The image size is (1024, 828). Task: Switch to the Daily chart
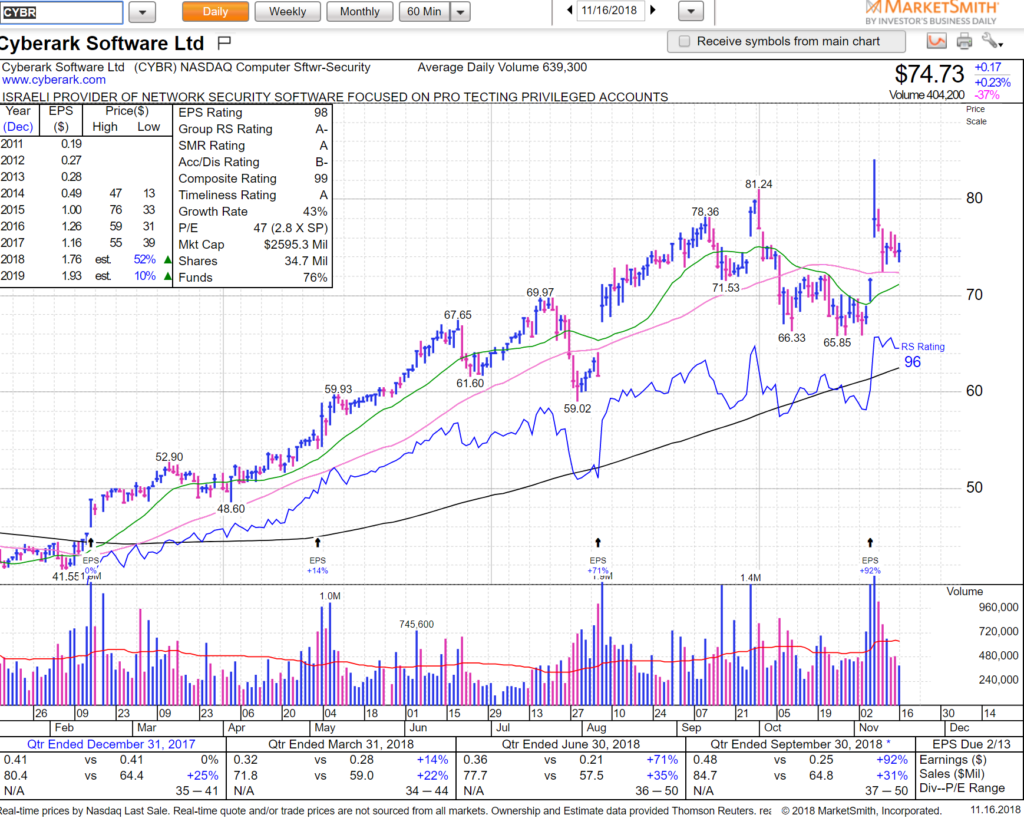tap(216, 12)
